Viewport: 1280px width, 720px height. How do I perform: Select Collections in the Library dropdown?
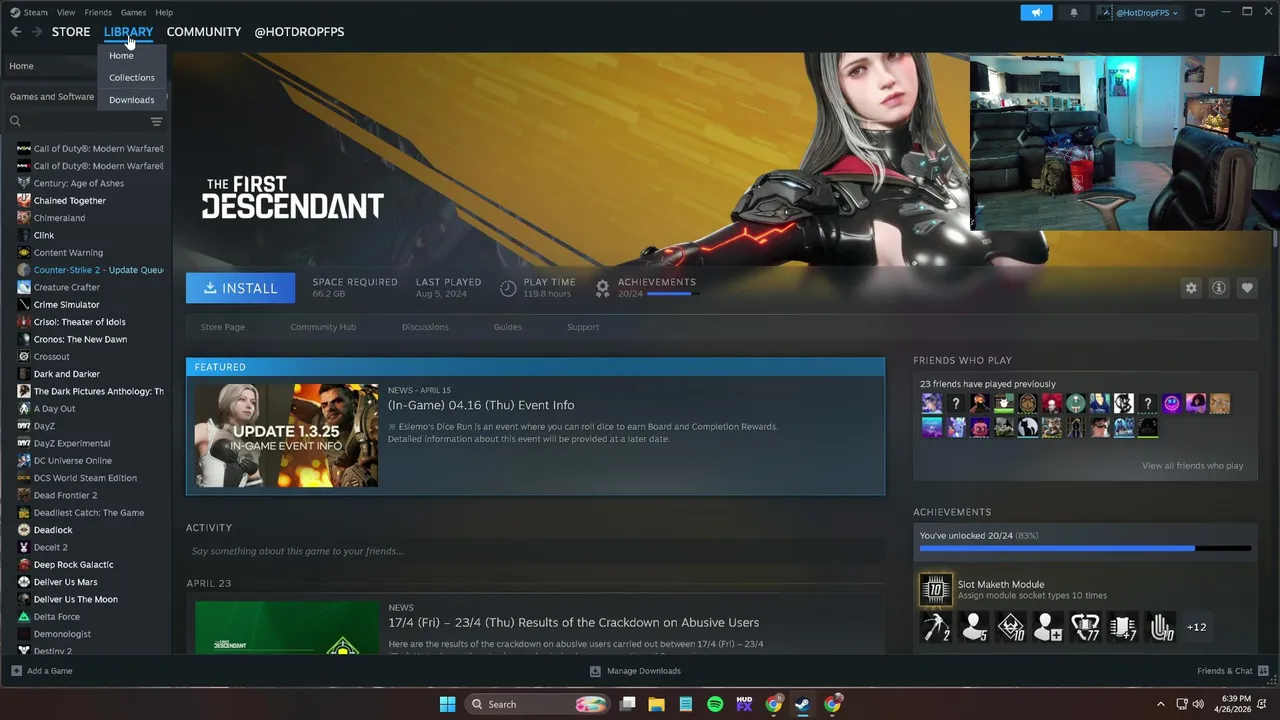click(x=132, y=78)
